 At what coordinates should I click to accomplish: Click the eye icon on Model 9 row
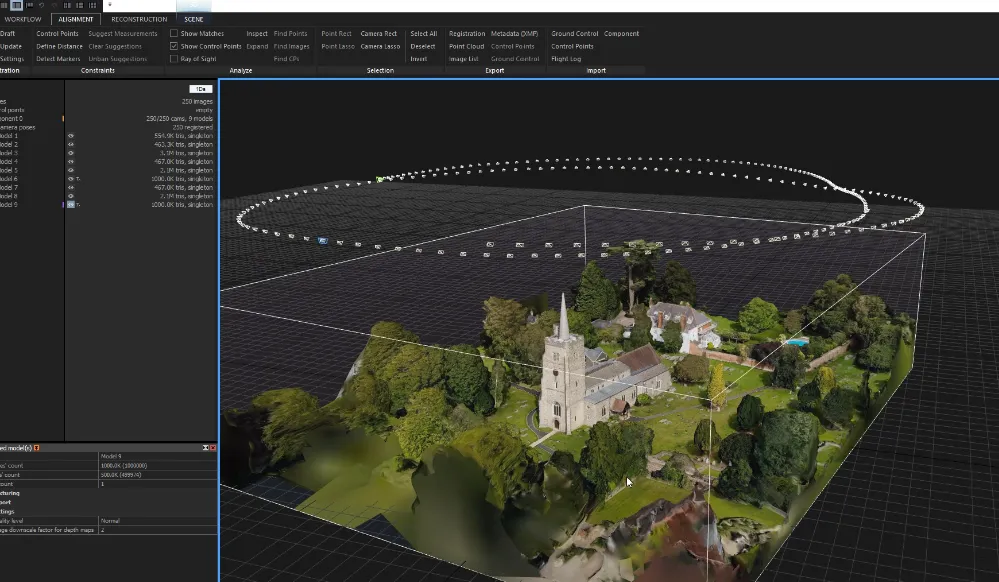click(x=71, y=205)
